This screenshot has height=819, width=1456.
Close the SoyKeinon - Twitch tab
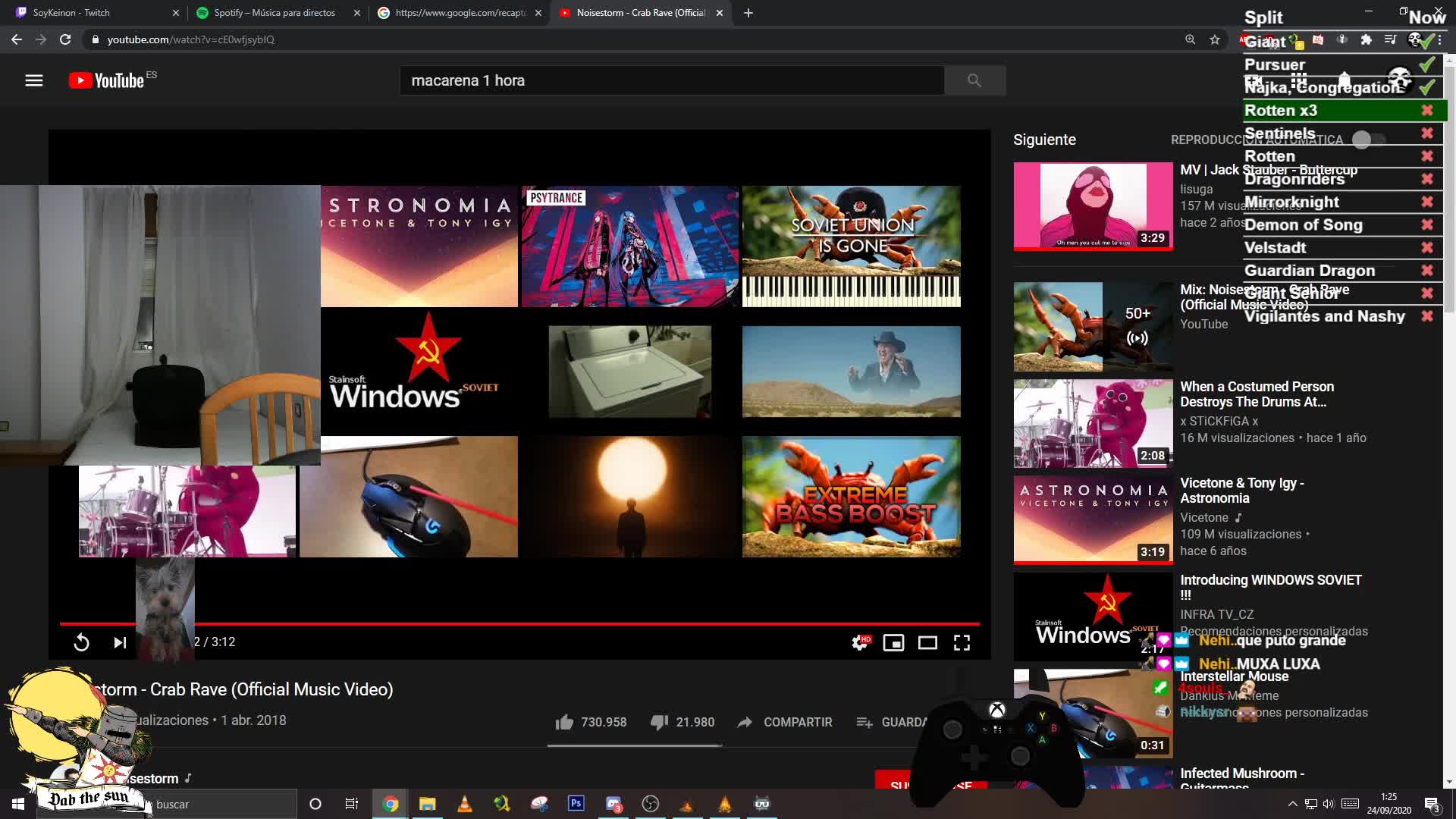pos(176,13)
